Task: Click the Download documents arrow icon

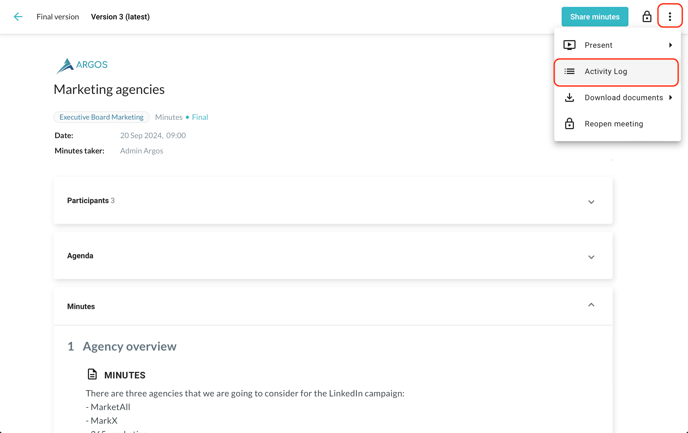Action: (x=569, y=98)
